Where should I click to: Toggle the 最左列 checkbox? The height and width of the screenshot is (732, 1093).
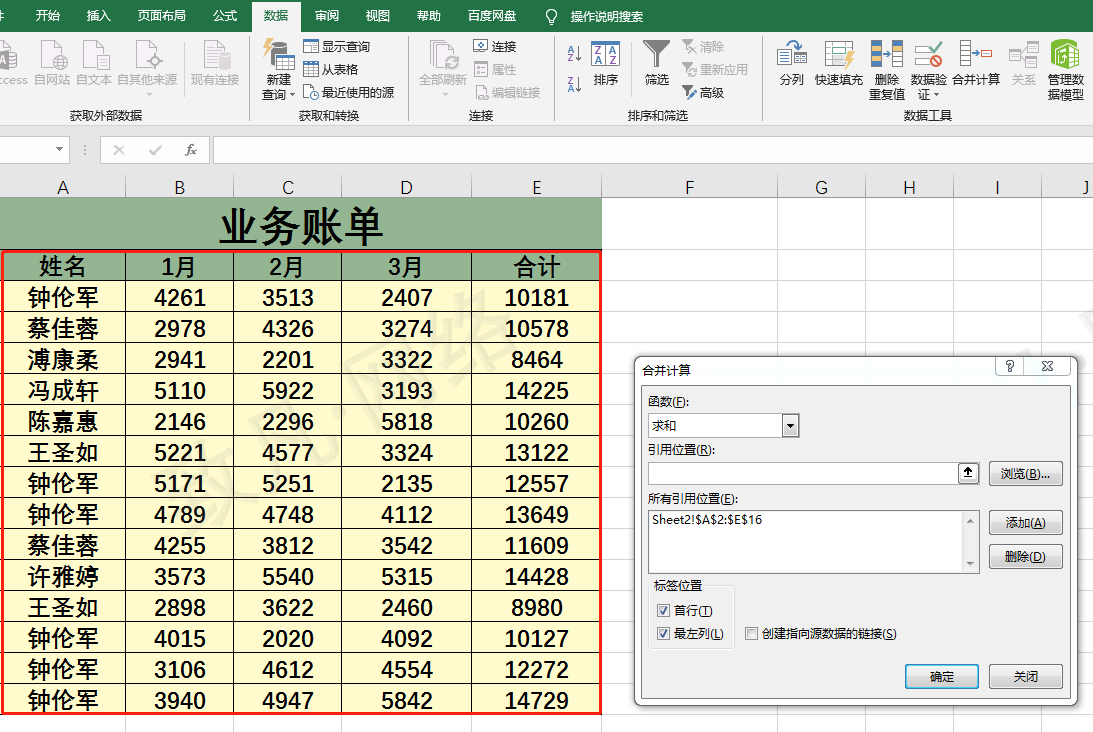coord(663,634)
